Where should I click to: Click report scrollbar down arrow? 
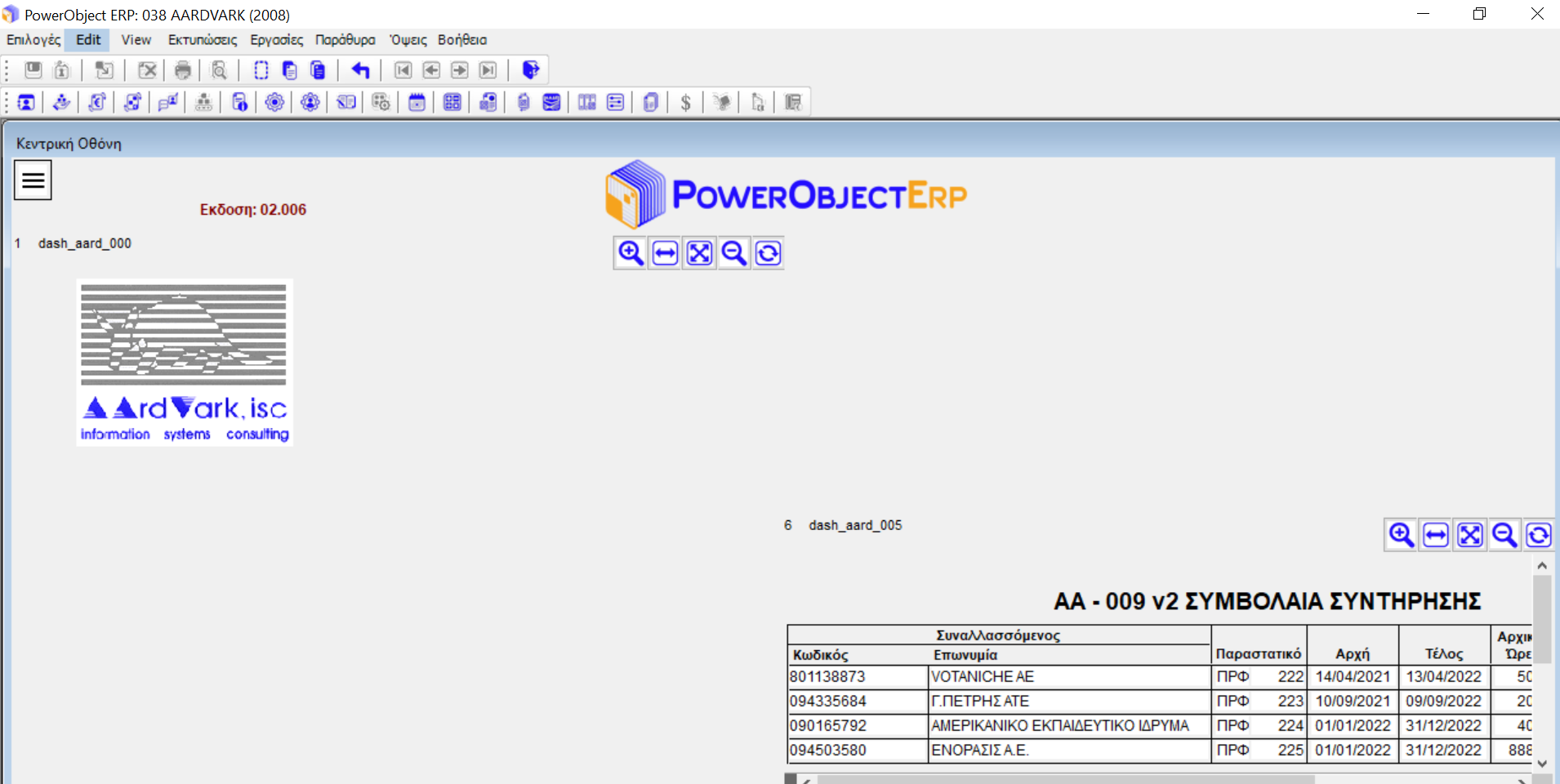pyautogui.click(x=1542, y=764)
